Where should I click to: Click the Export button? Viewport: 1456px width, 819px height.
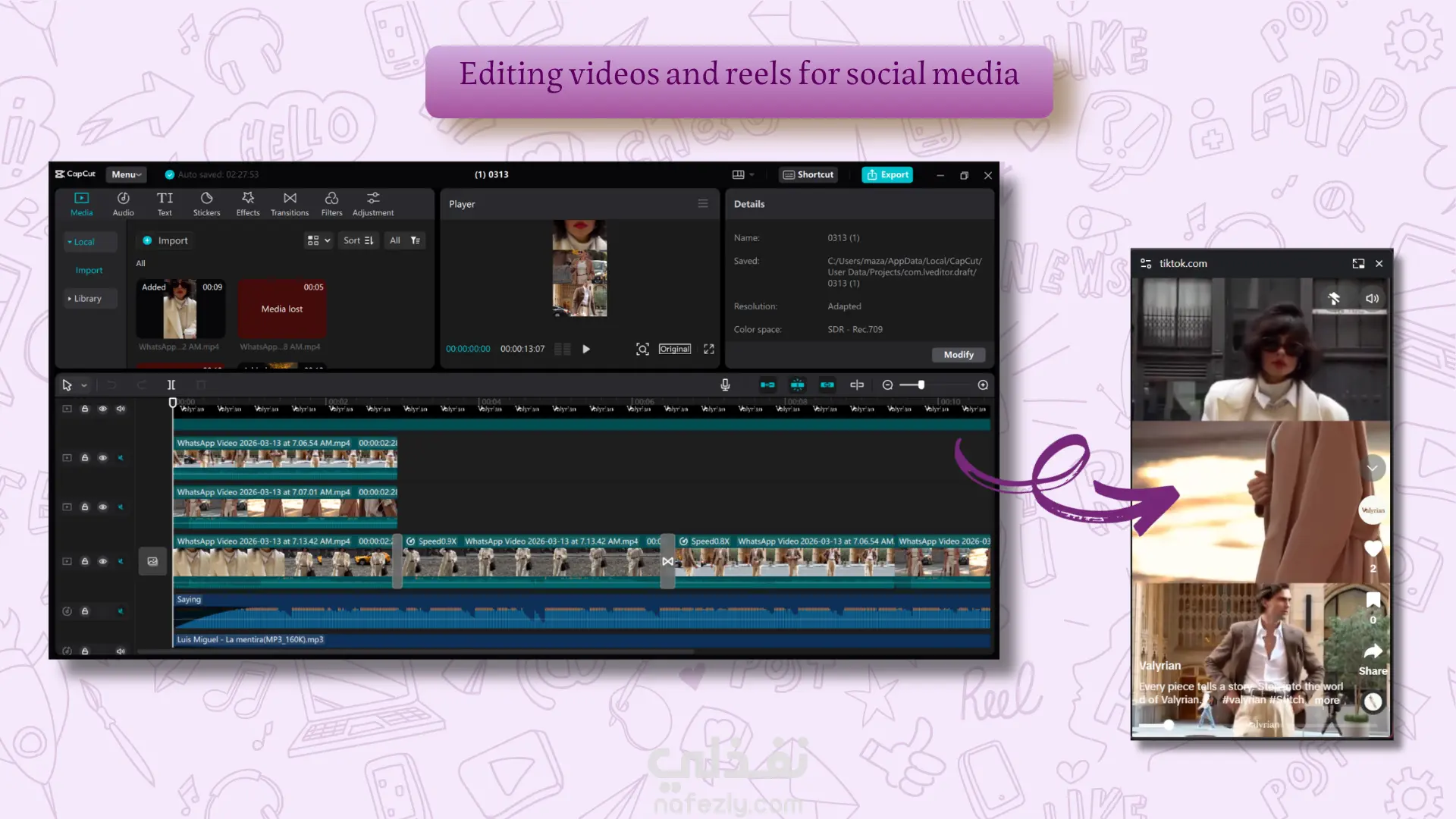pos(887,174)
